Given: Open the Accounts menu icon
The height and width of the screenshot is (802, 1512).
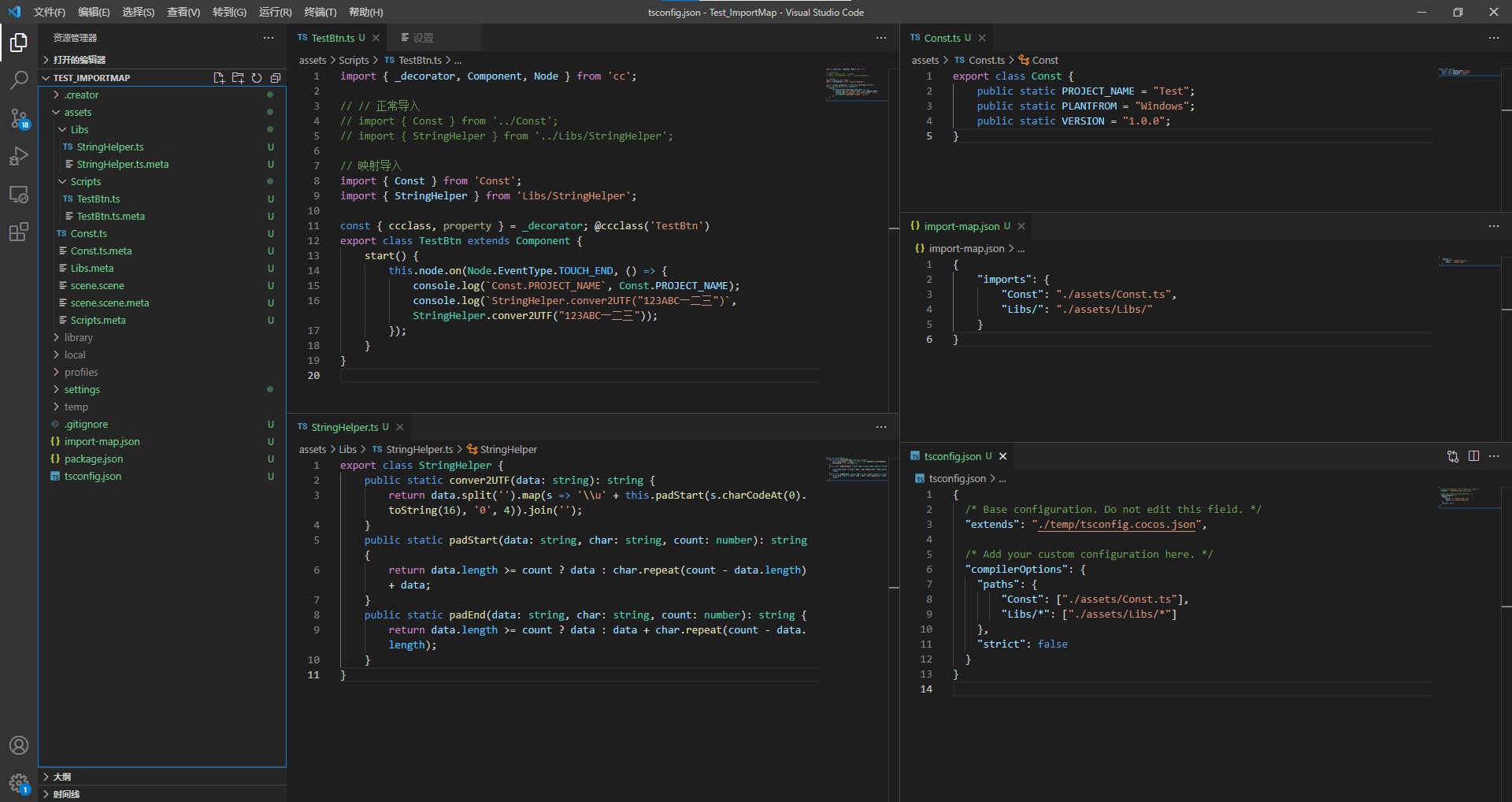Looking at the screenshot, I should [x=19, y=745].
